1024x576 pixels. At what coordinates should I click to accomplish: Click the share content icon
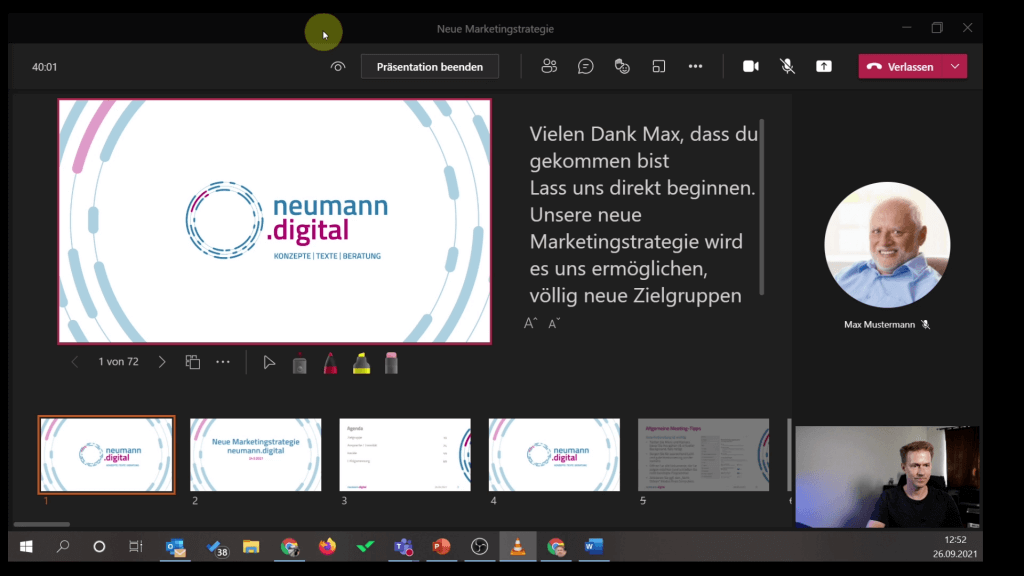(x=824, y=67)
